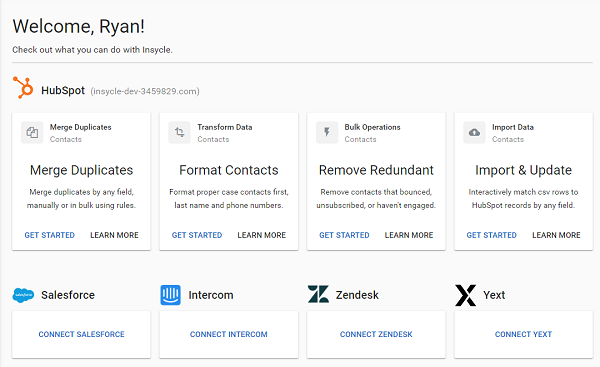Click the Import Data cloud icon
This screenshot has height=367, width=600.
474,132
